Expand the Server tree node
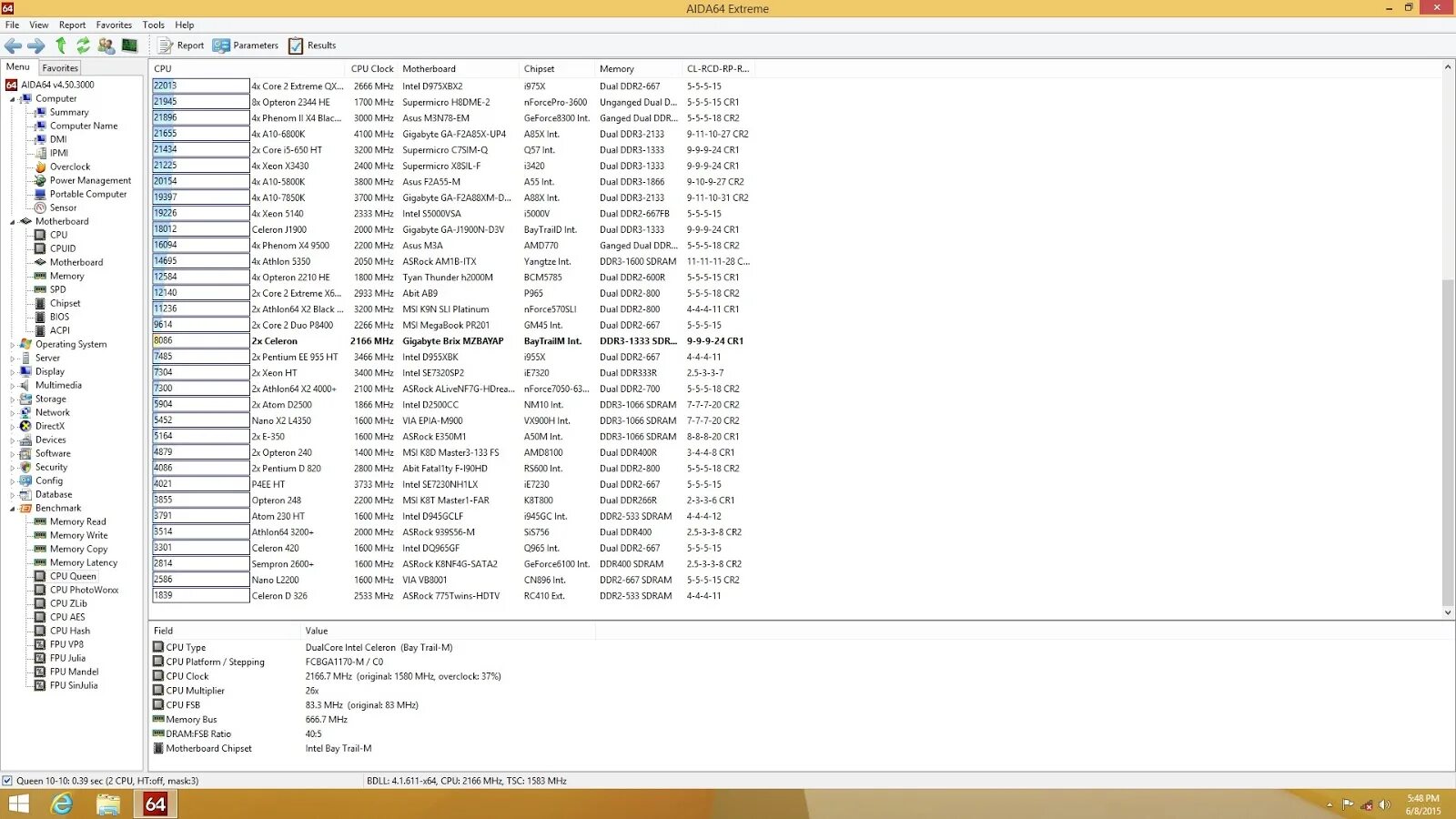The width and height of the screenshot is (1456, 819). tap(13, 359)
